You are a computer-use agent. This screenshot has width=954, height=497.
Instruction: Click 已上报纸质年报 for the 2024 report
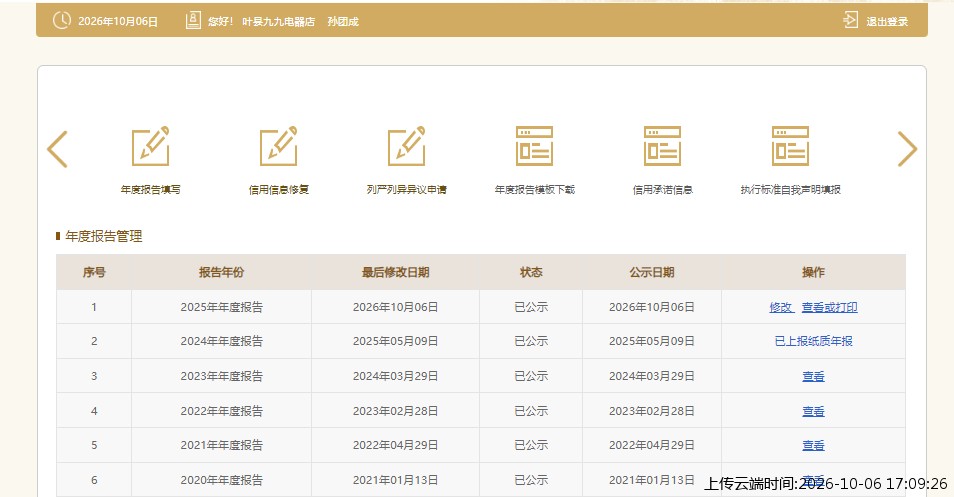tap(813, 341)
